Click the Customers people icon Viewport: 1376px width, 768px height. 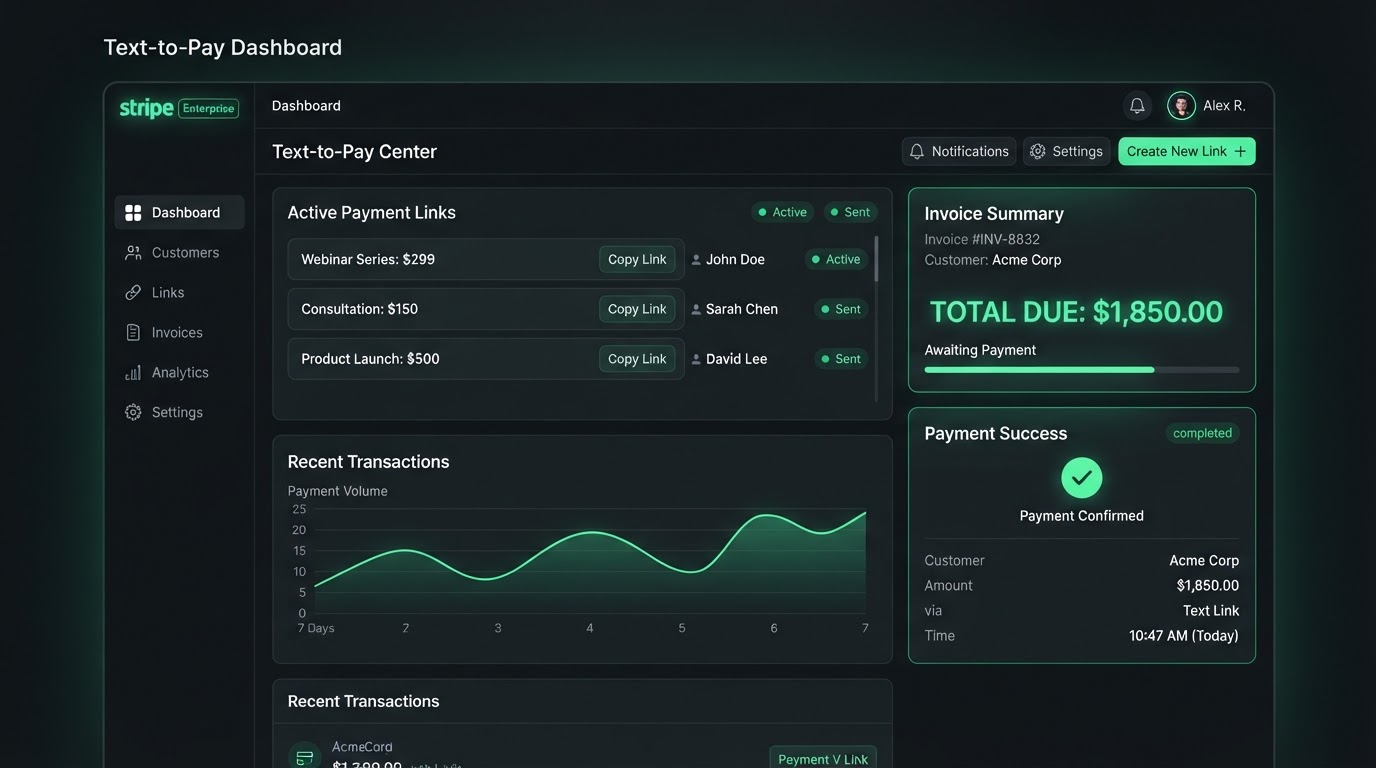[133, 252]
